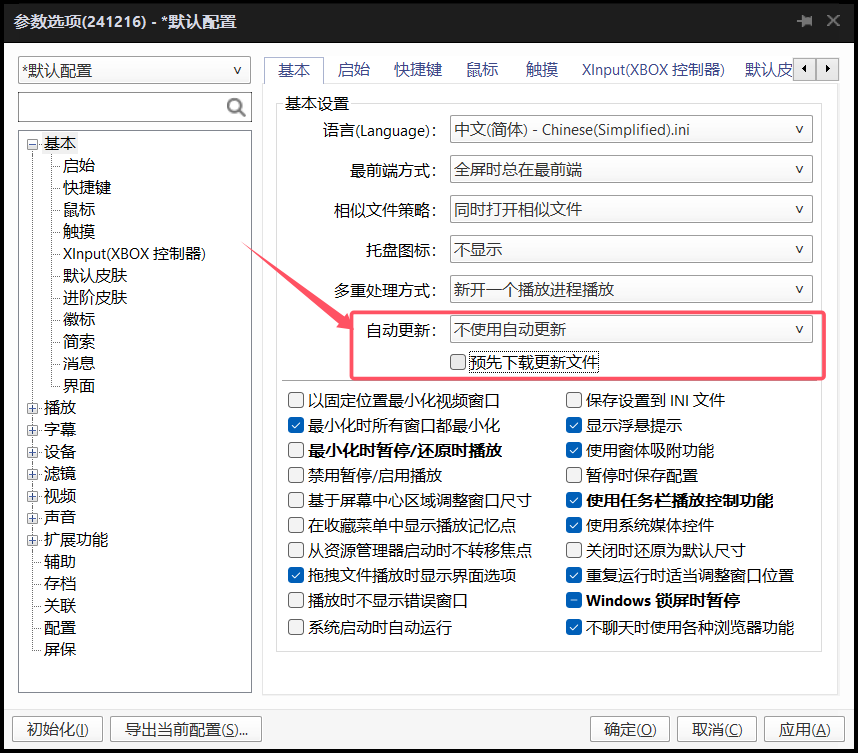The height and width of the screenshot is (753, 858).
Task: Expand the 播放 tree node
Action: pos(33,408)
